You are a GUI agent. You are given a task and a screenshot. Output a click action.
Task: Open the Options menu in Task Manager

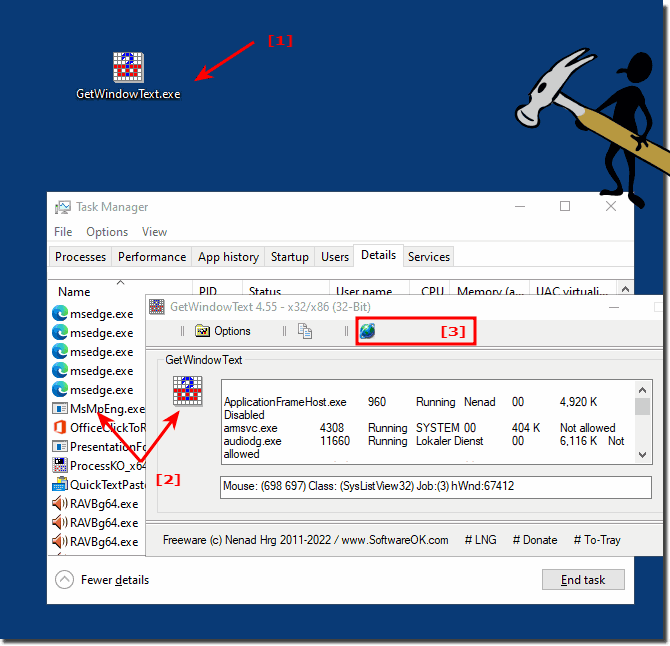click(x=107, y=232)
